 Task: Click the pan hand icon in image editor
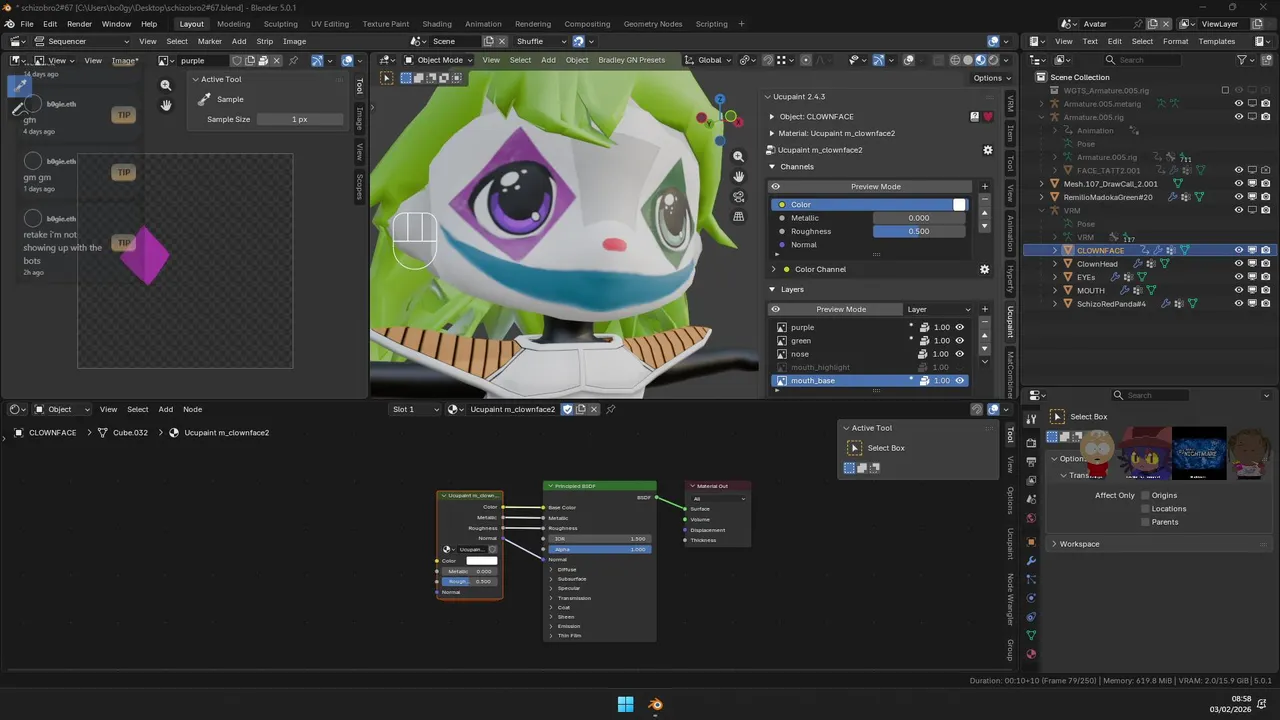pos(166,105)
